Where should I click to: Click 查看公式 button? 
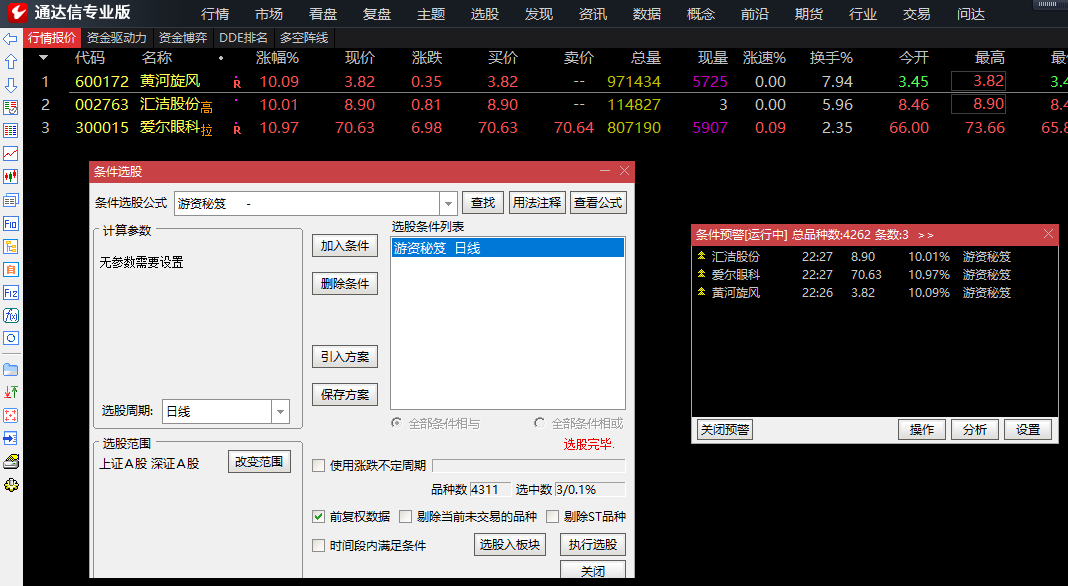coord(598,202)
